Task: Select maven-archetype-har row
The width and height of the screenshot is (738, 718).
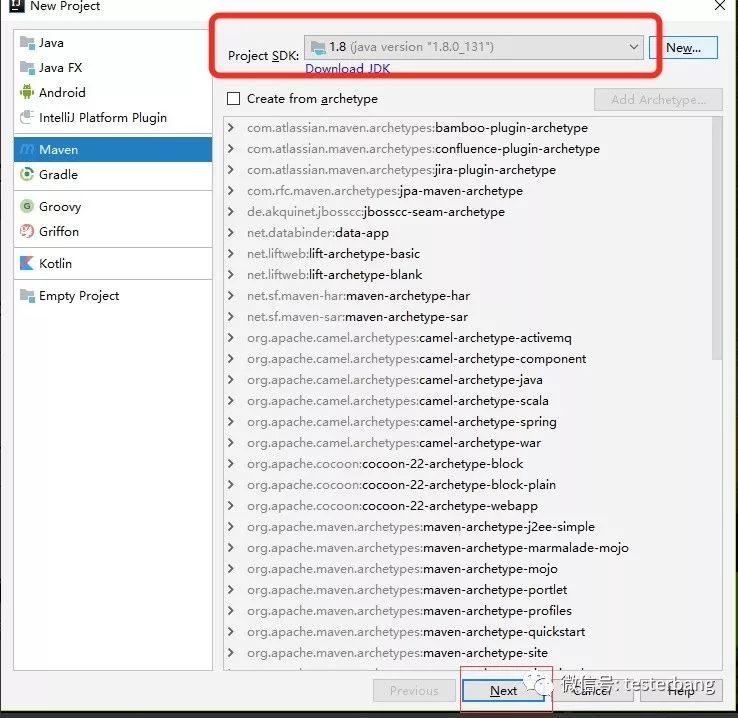Action: pyautogui.click(x=468, y=295)
